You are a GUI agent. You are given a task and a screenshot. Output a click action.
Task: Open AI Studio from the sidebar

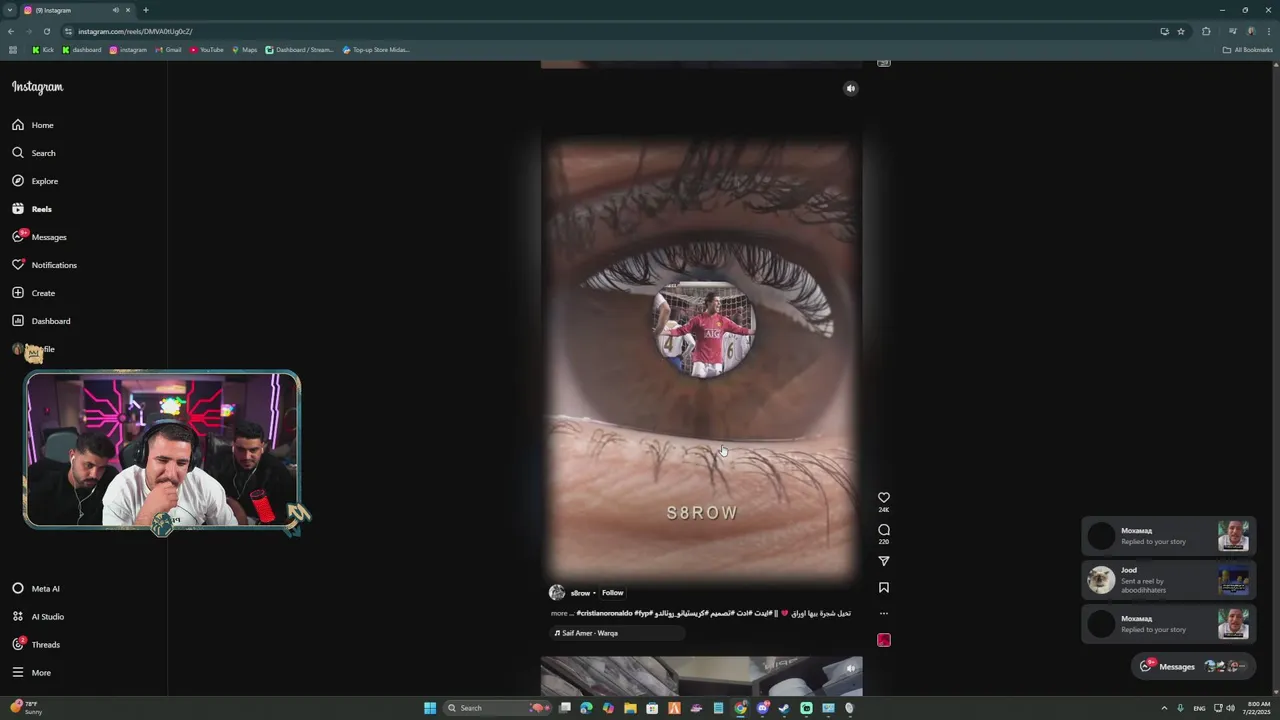tap(38, 617)
